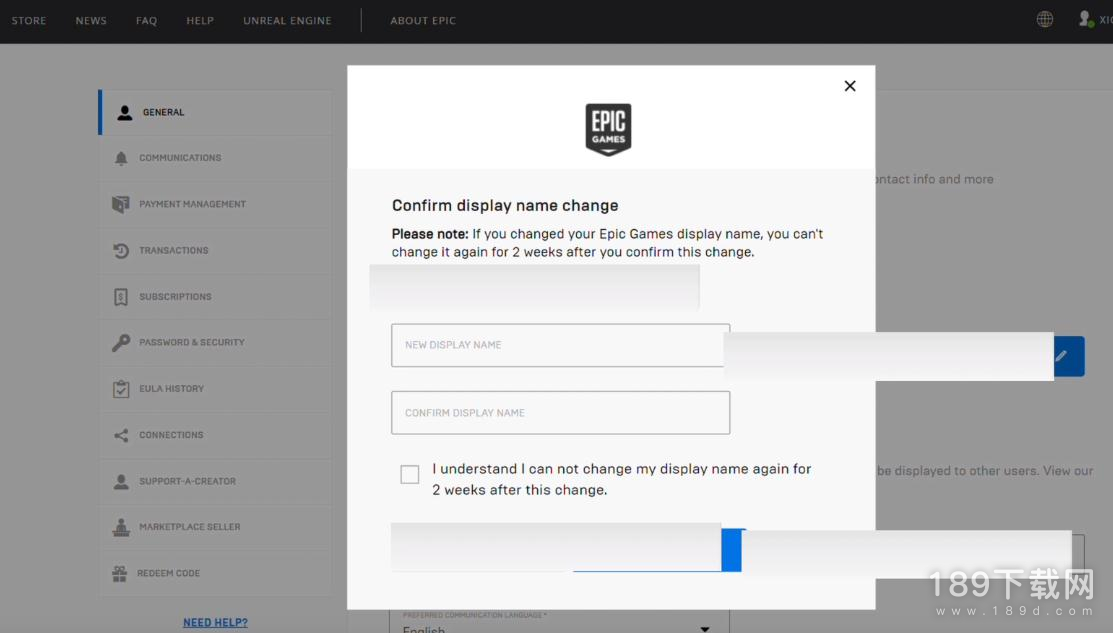Image resolution: width=1113 pixels, height=633 pixels.
Task: Click the Support-A-Creator person icon
Action: pyautogui.click(x=121, y=481)
